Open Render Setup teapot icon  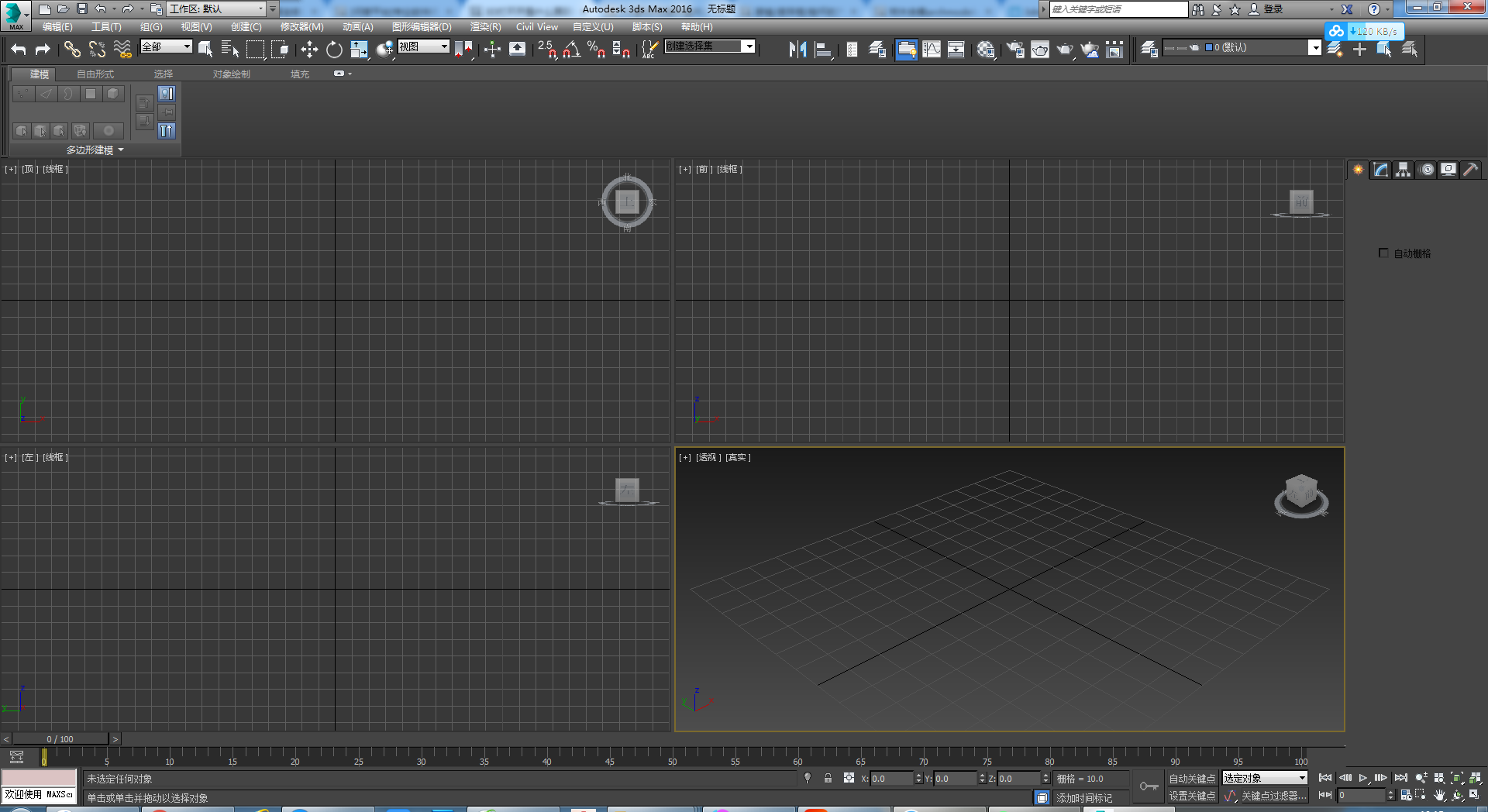pos(1015,50)
